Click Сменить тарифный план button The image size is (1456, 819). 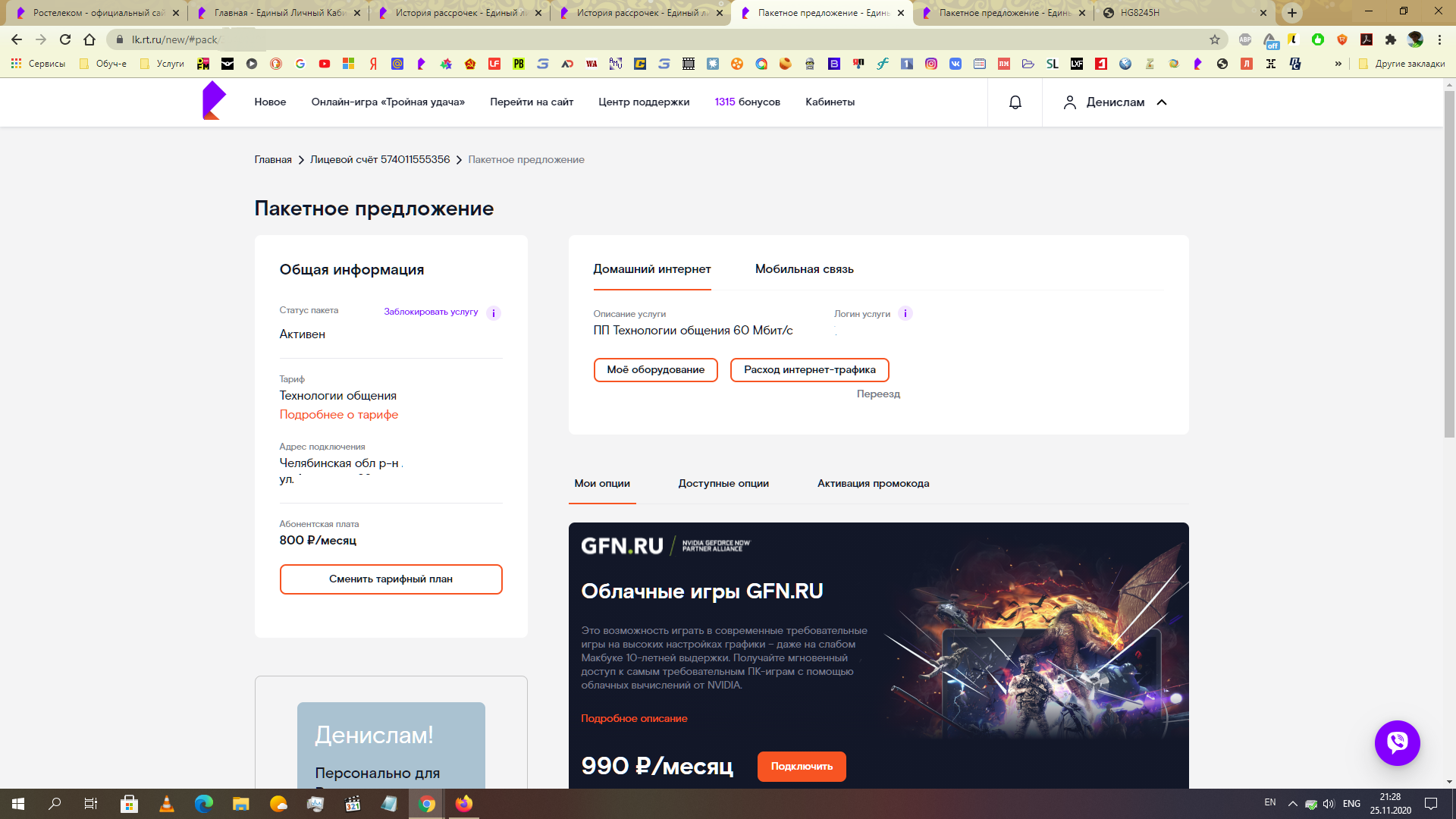(x=391, y=579)
